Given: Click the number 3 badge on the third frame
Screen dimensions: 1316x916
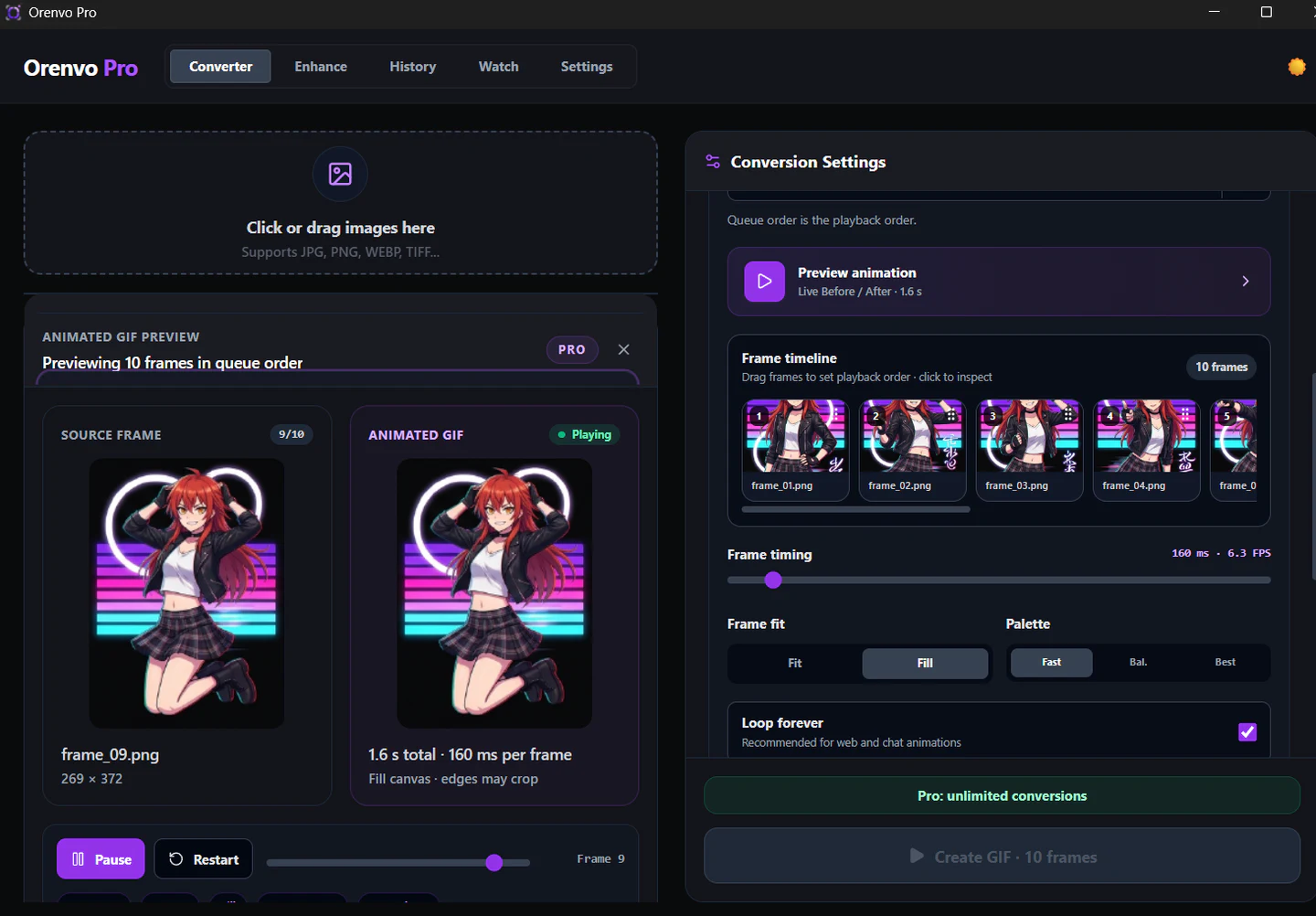Looking at the screenshot, I should click(992, 416).
